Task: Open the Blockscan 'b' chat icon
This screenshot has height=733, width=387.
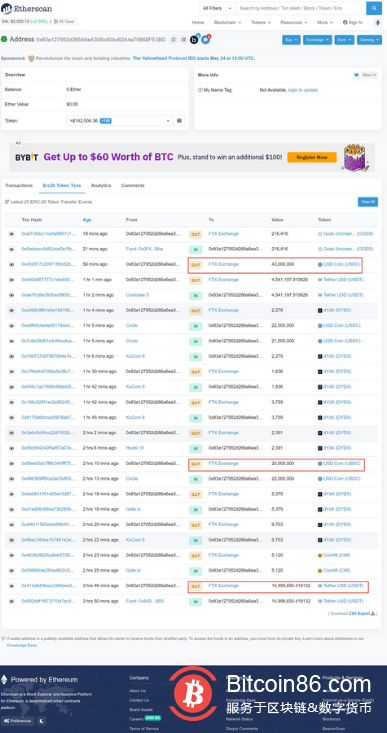Action: click(x=194, y=40)
